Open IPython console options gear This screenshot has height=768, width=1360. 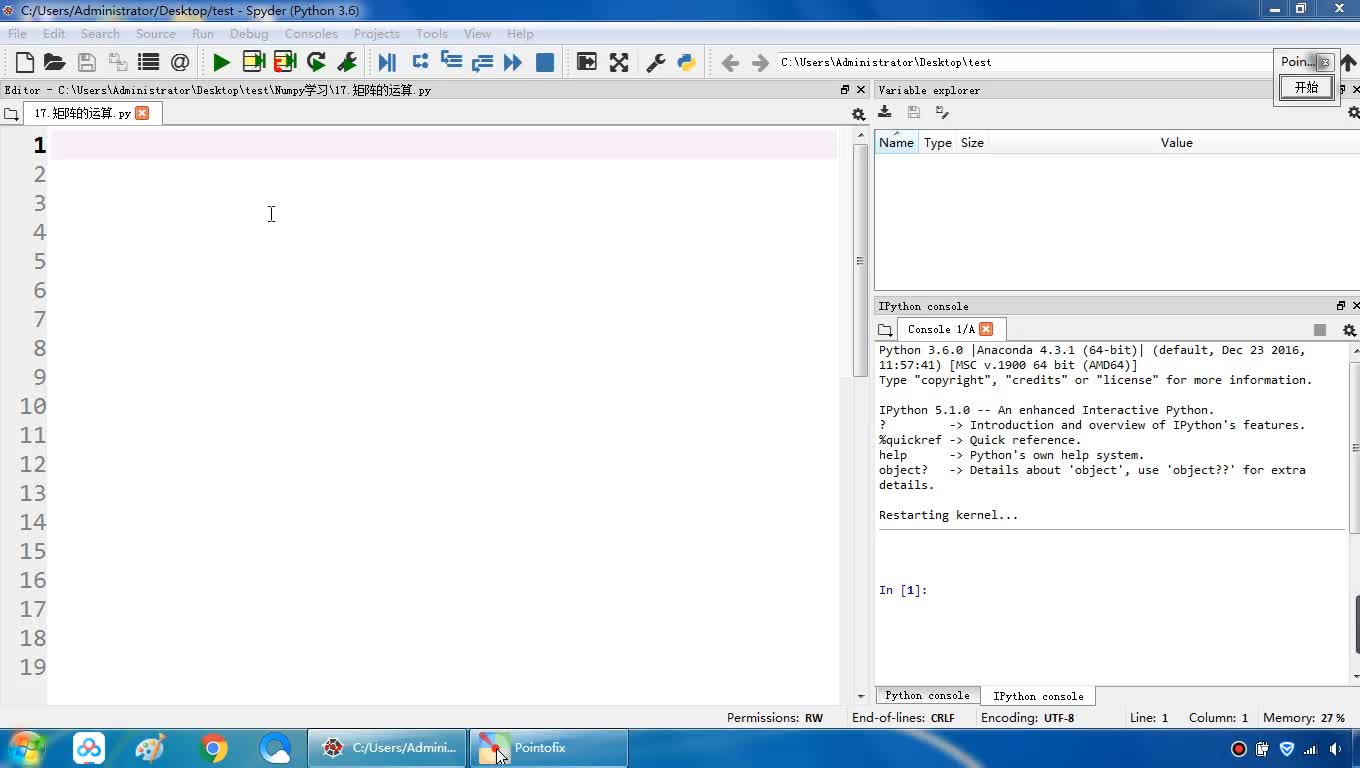click(x=1349, y=330)
